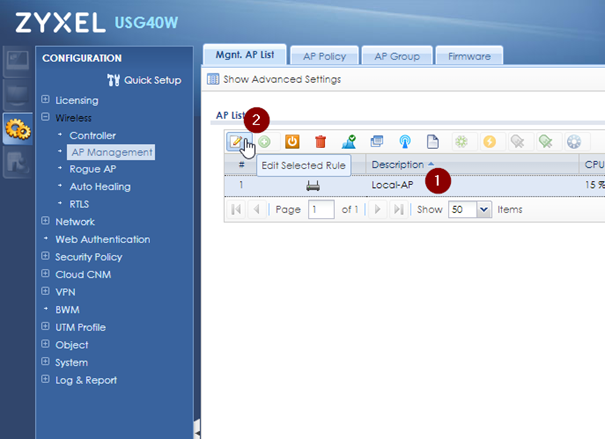This screenshot has height=439, width=605.
Task: Expand the Security Policy node
Action: [x=46, y=257]
